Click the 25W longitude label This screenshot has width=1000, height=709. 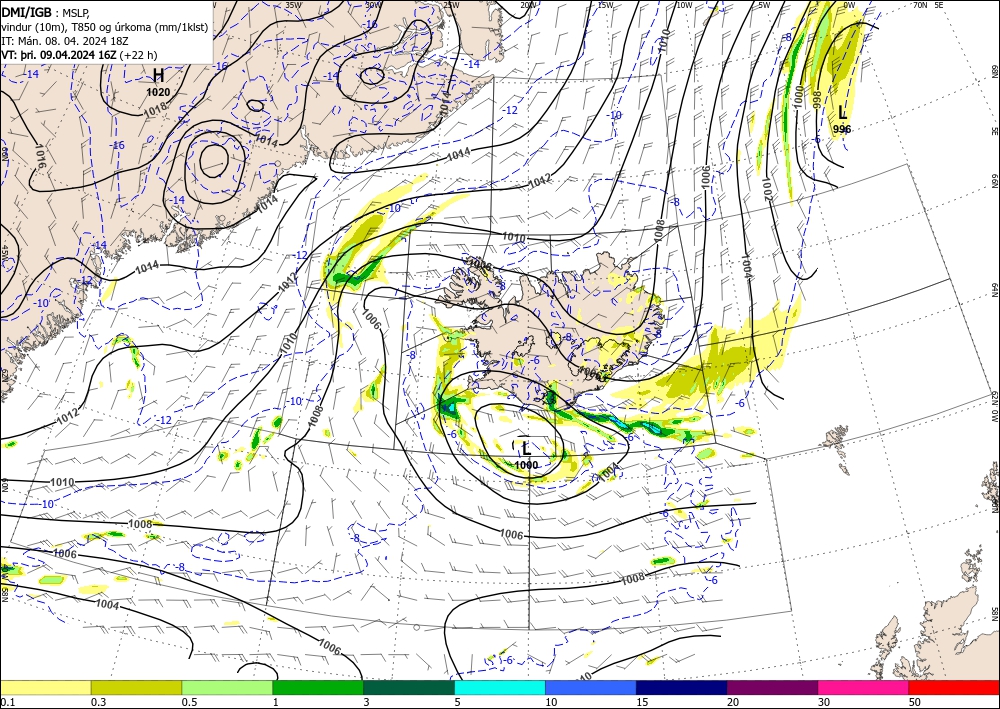451,5
